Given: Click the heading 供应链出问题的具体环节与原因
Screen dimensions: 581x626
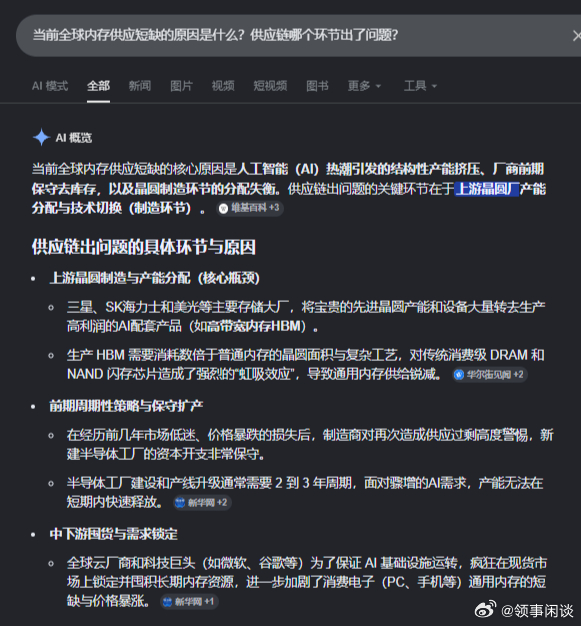Looking at the screenshot, I should point(144,247).
